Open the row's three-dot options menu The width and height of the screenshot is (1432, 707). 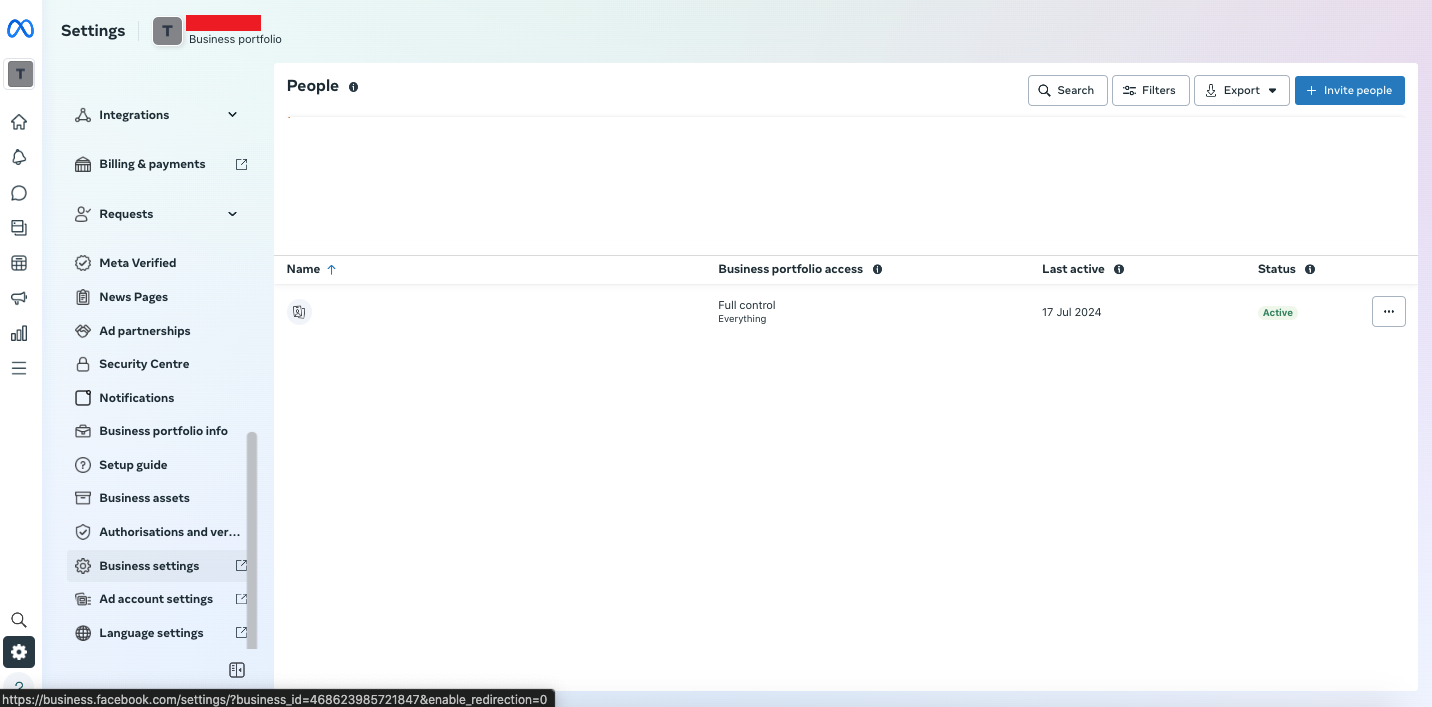pyautogui.click(x=1388, y=312)
